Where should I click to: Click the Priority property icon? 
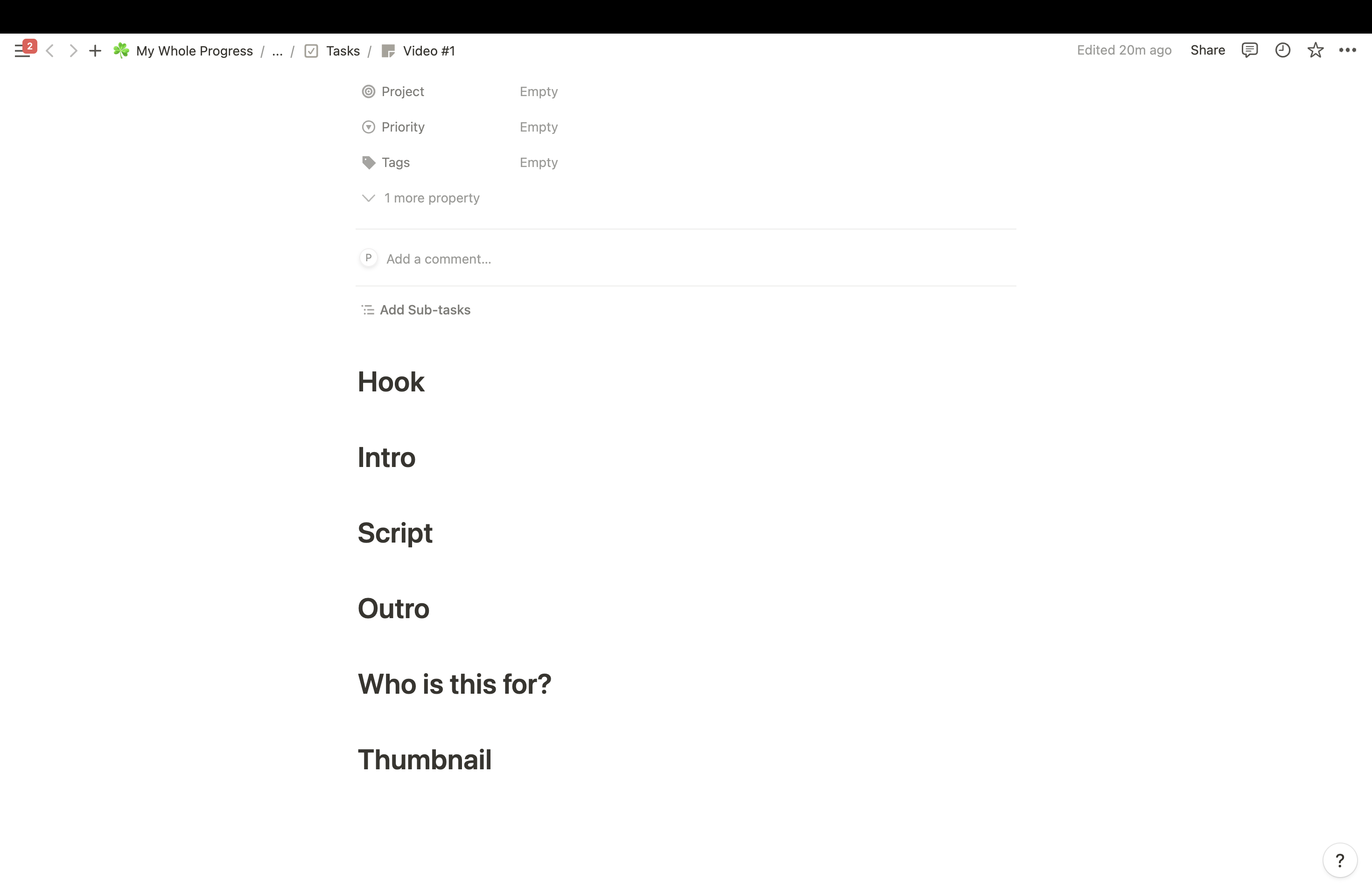pos(368,127)
